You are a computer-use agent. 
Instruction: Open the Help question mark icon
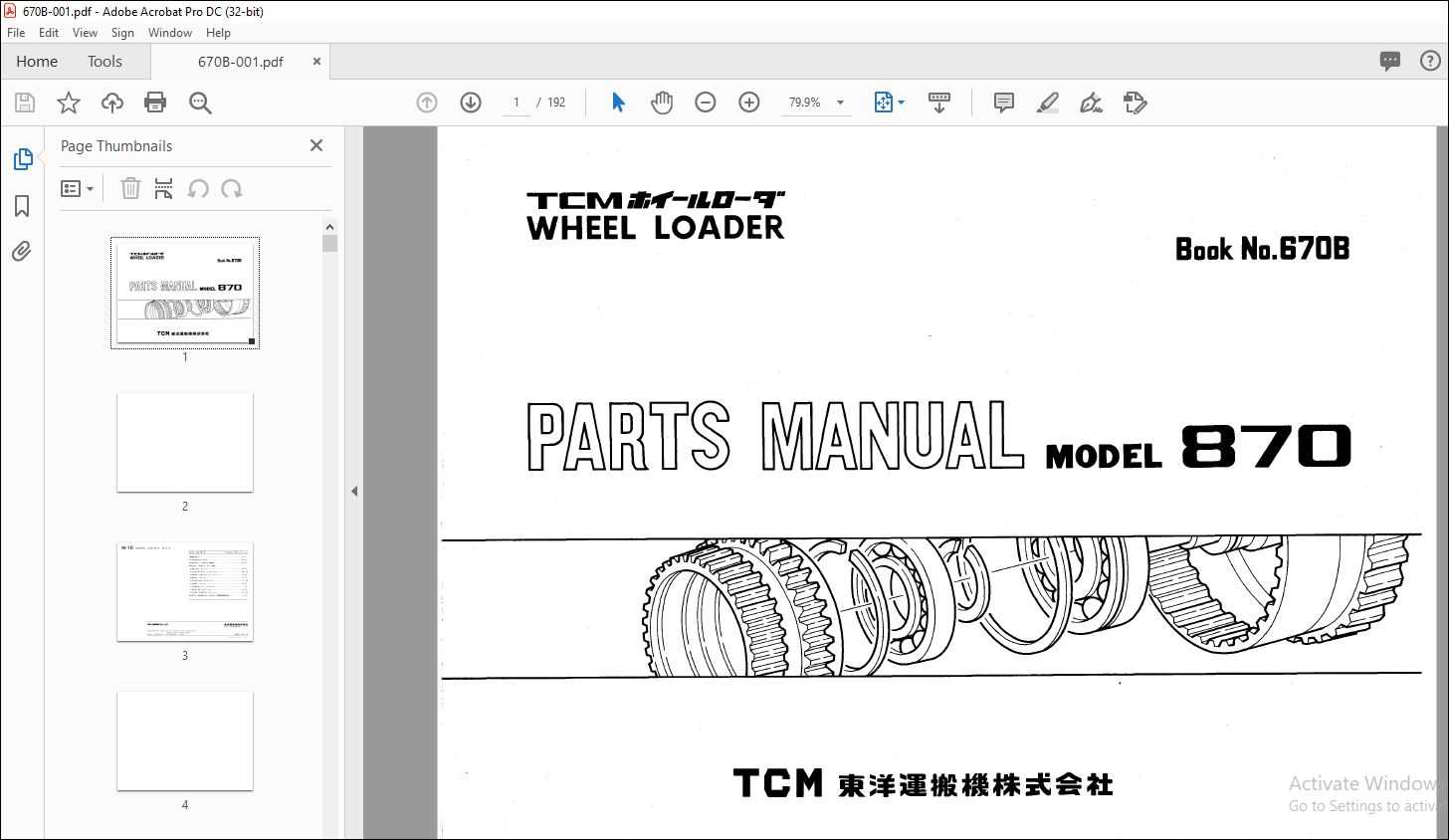tap(1429, 61)
